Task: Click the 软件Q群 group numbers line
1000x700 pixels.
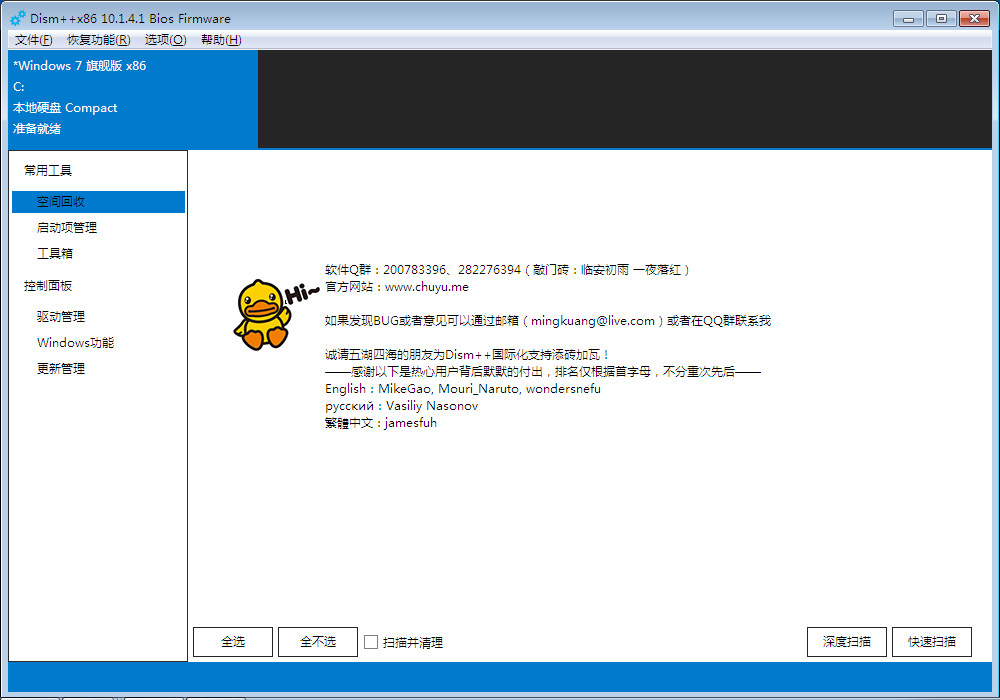Action: point(508,270)
